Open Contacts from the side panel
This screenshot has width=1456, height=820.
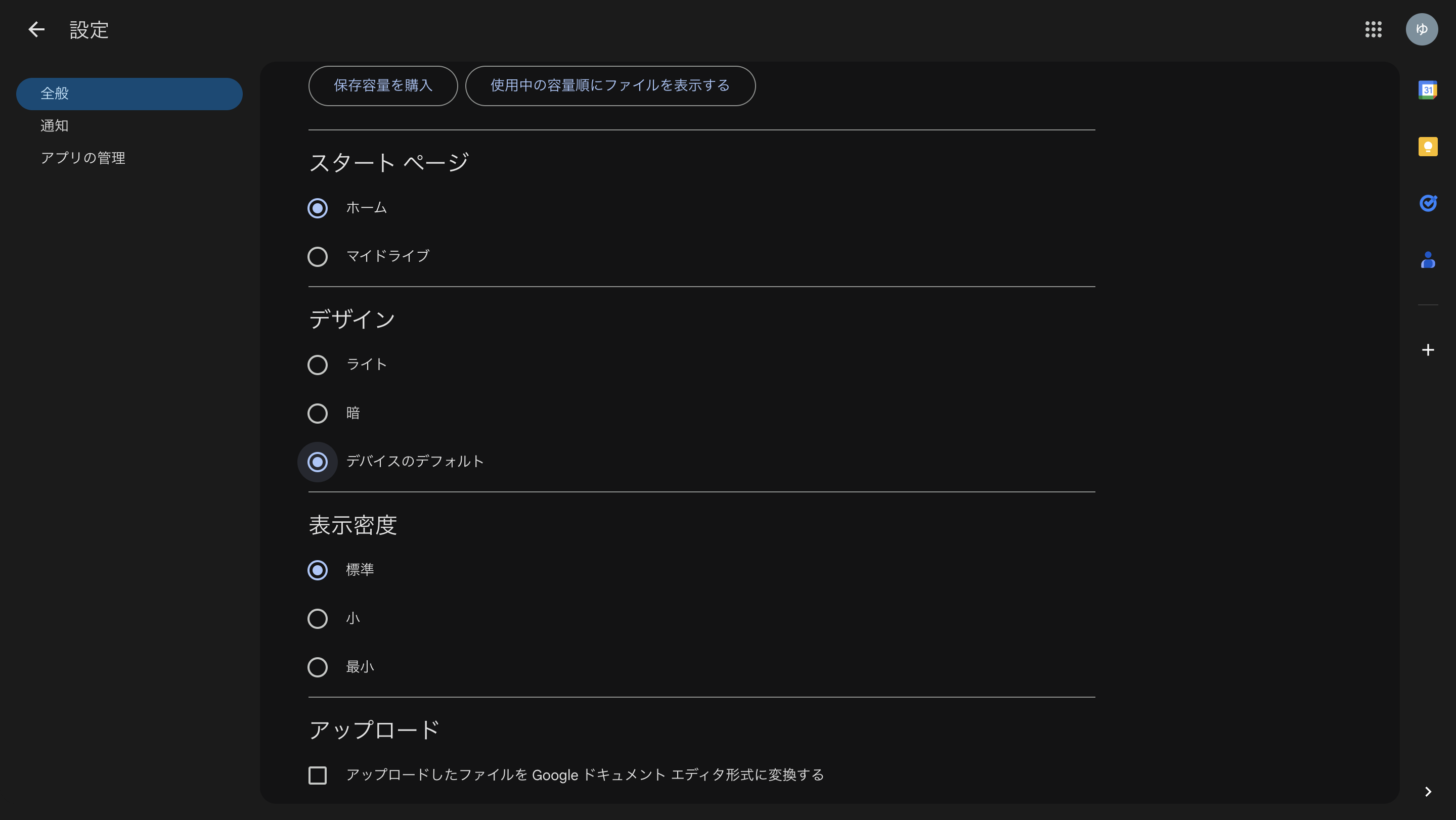[x=1428, y=260]
